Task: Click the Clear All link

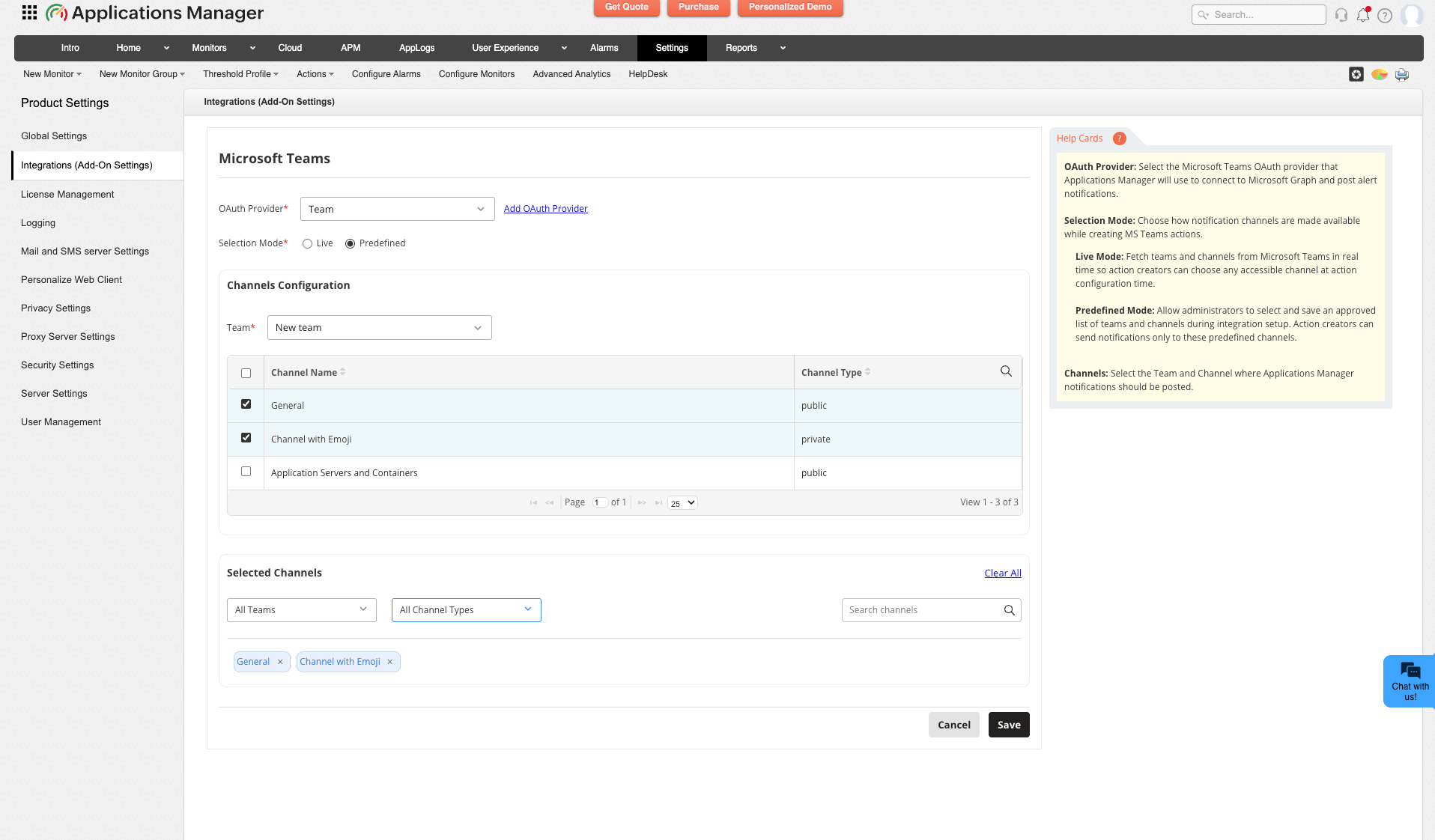Action: tap(1003, 573)
